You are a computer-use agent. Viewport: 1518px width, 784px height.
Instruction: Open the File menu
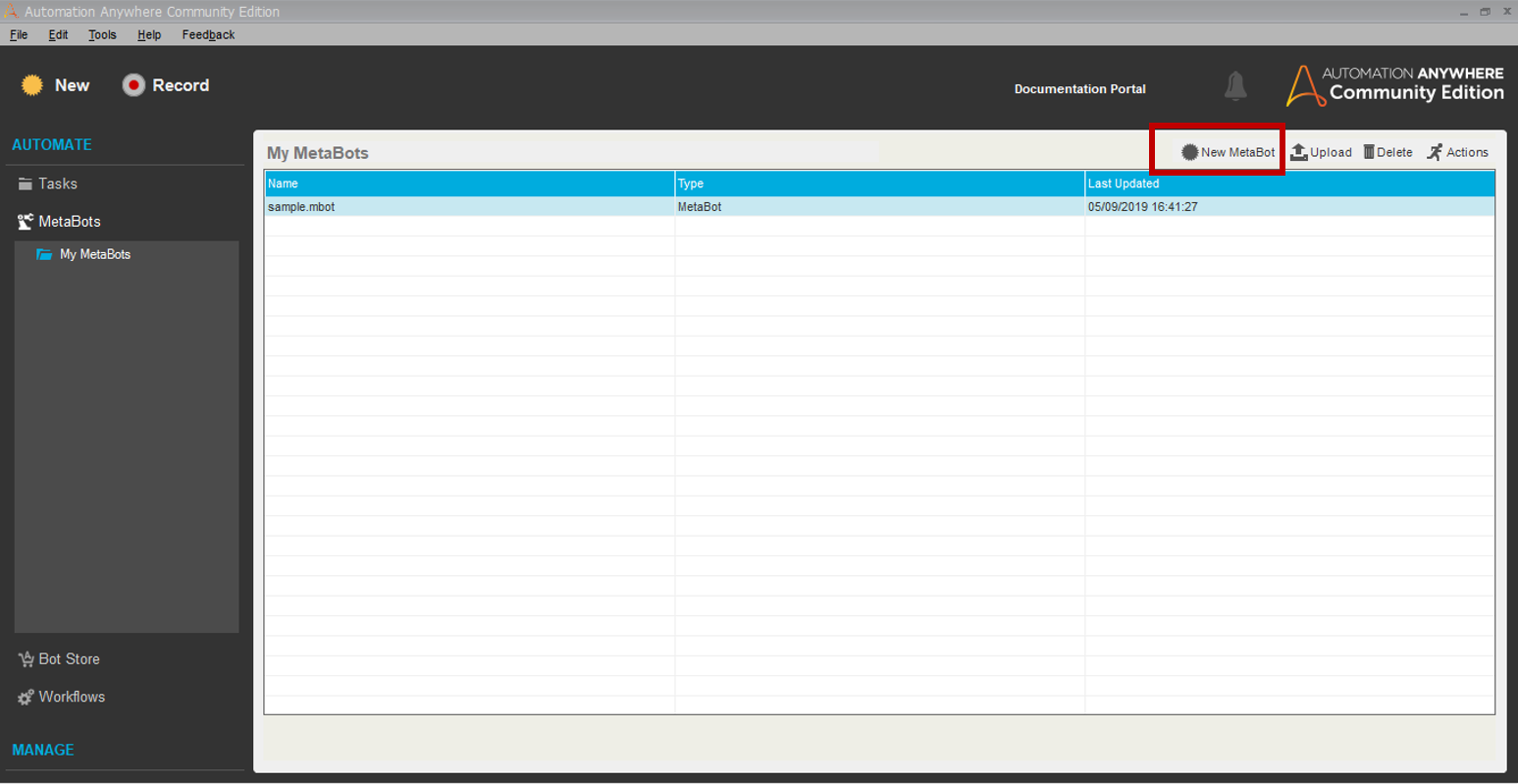pyautogui.click(x=19, y=34)
